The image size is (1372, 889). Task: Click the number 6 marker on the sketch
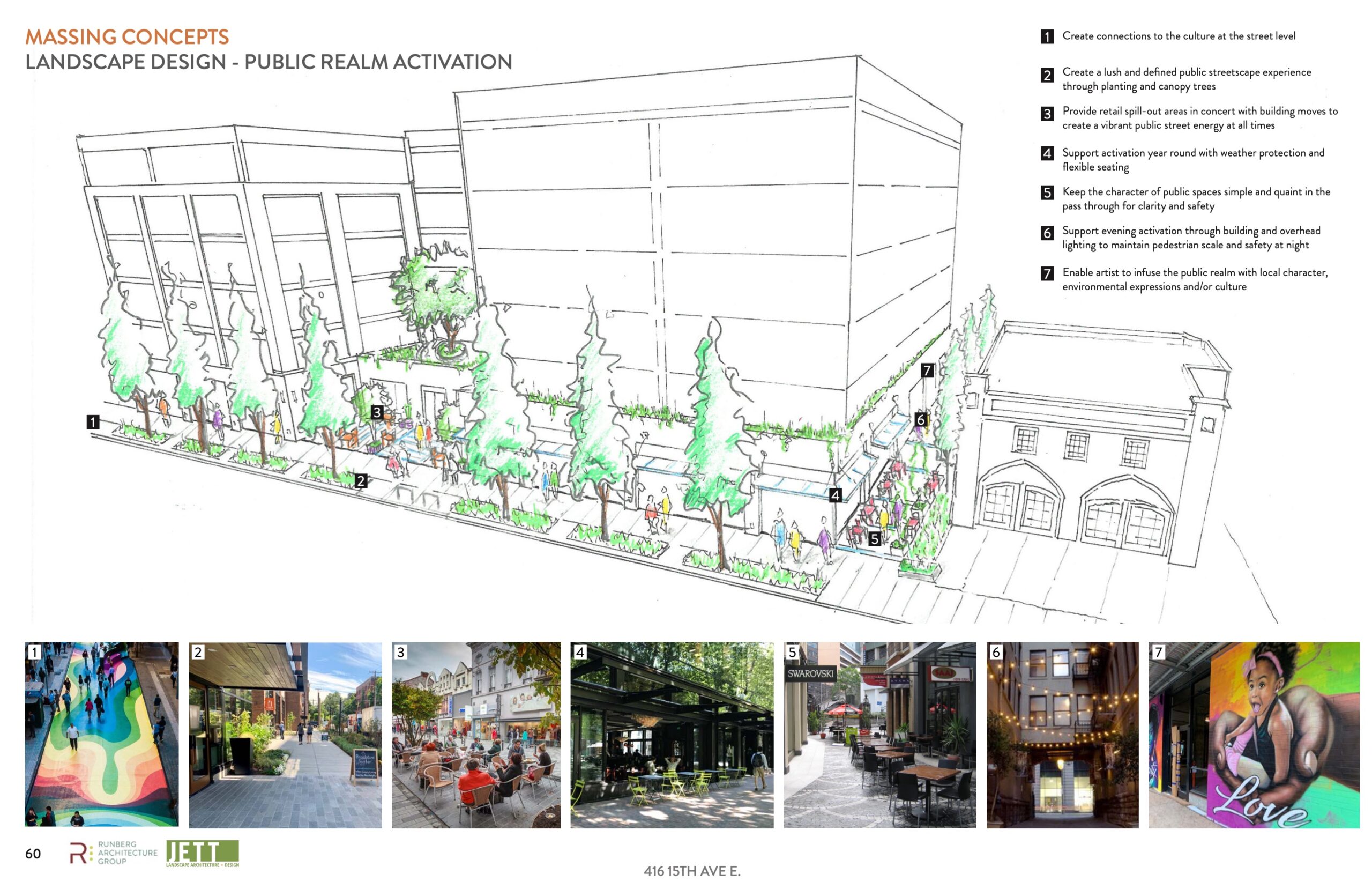pyautogui.click(x=921, y=419)
